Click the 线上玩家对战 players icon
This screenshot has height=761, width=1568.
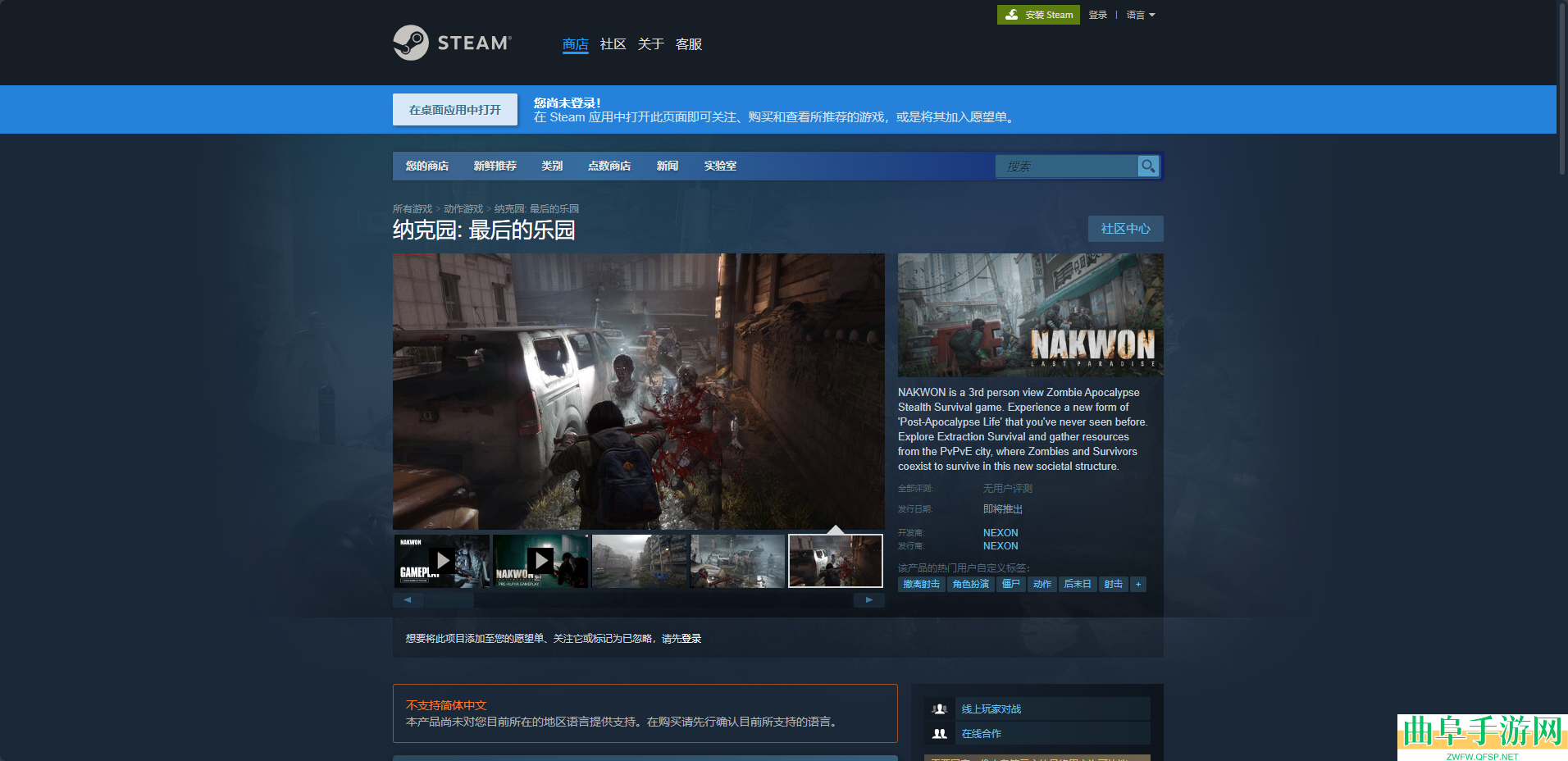[940, 709]
